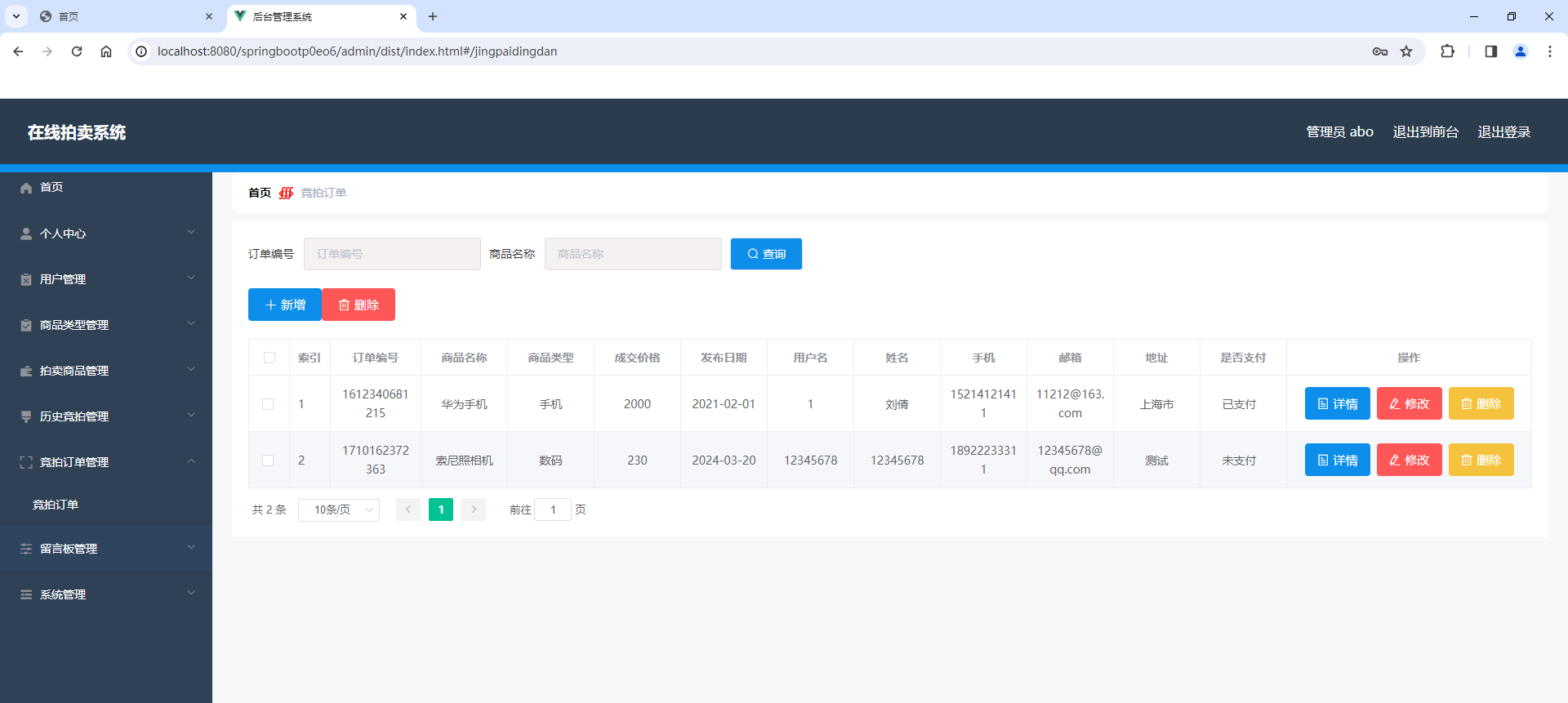
Task: Focus the 商品名称 search field
Action: point(633,254)
